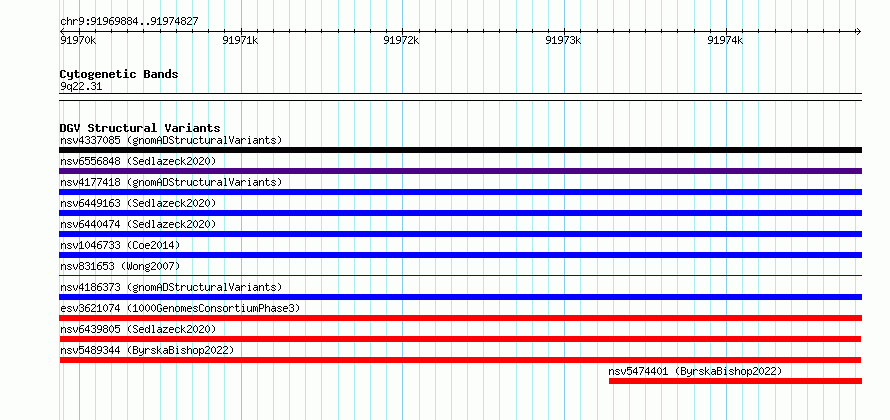This screenshot has width=890, height=420.
Task: Open the nsv5474401 (ByrskaBishop2022) label
Action: coord(695,371)
